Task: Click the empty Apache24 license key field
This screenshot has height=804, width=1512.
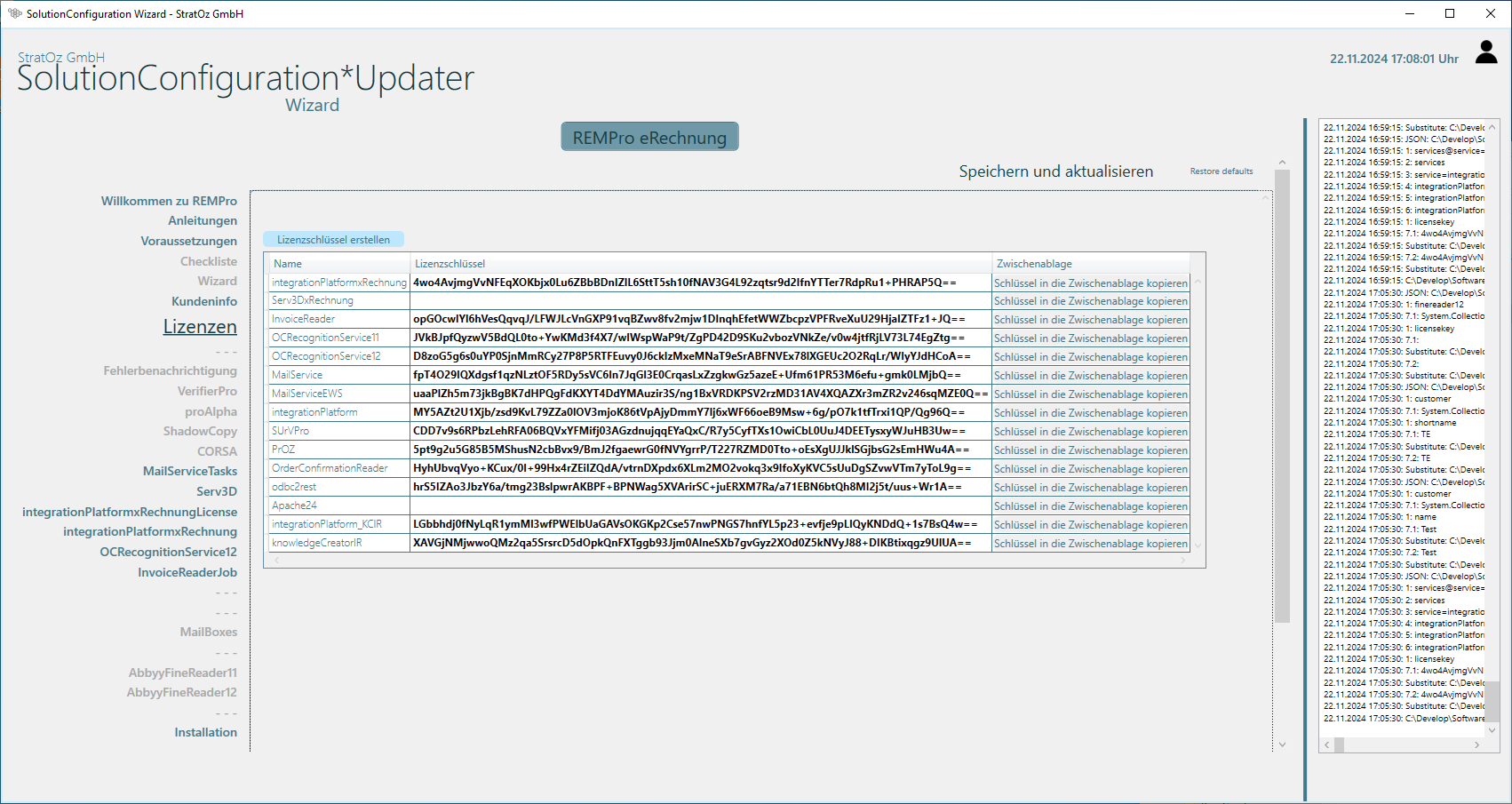Action: 700,505
